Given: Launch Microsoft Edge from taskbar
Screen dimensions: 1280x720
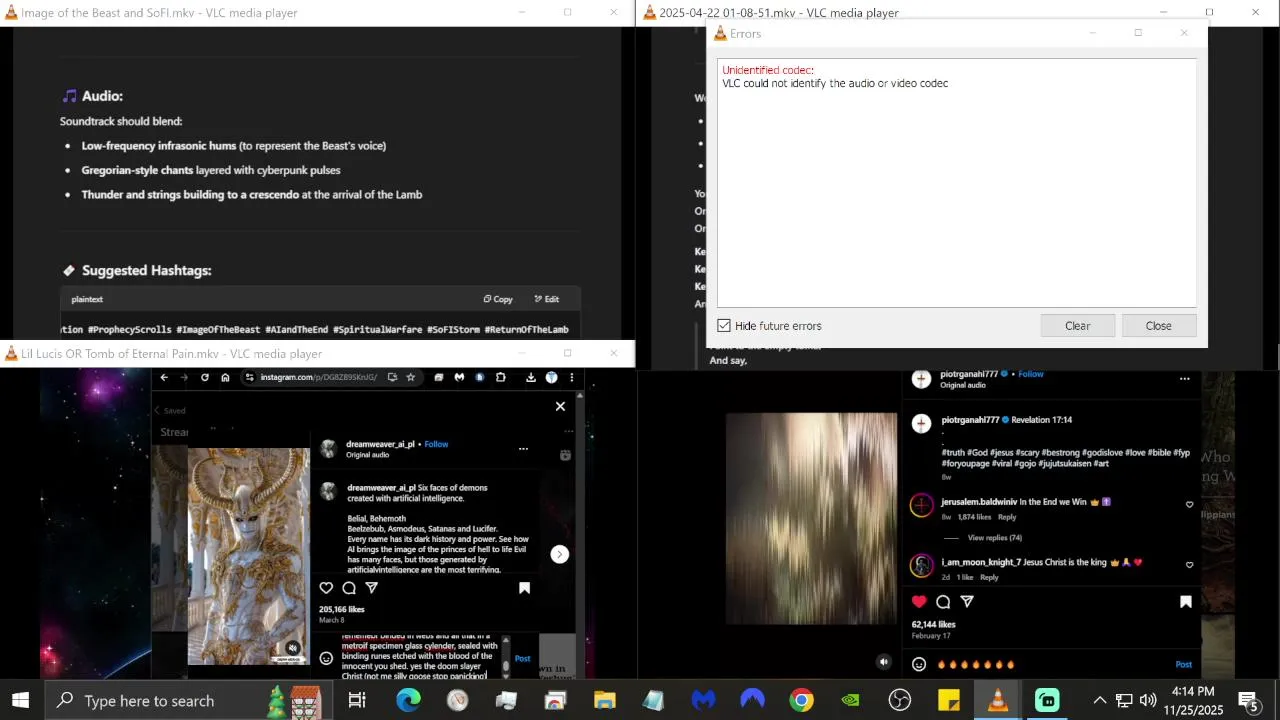Looking at the screenshot, I should tap(408, 700).
